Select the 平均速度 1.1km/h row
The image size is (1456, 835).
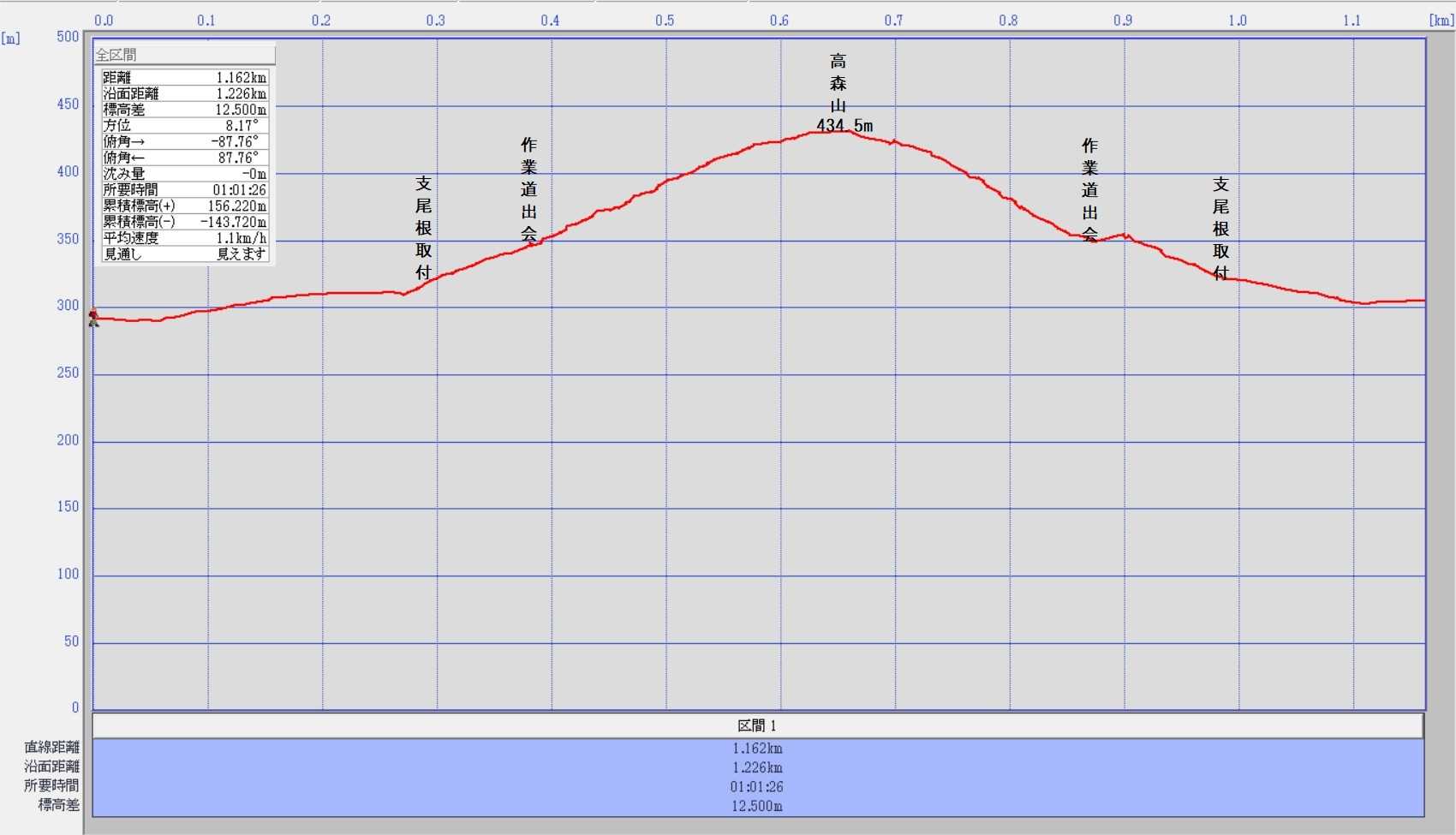(x=184, y=238)
